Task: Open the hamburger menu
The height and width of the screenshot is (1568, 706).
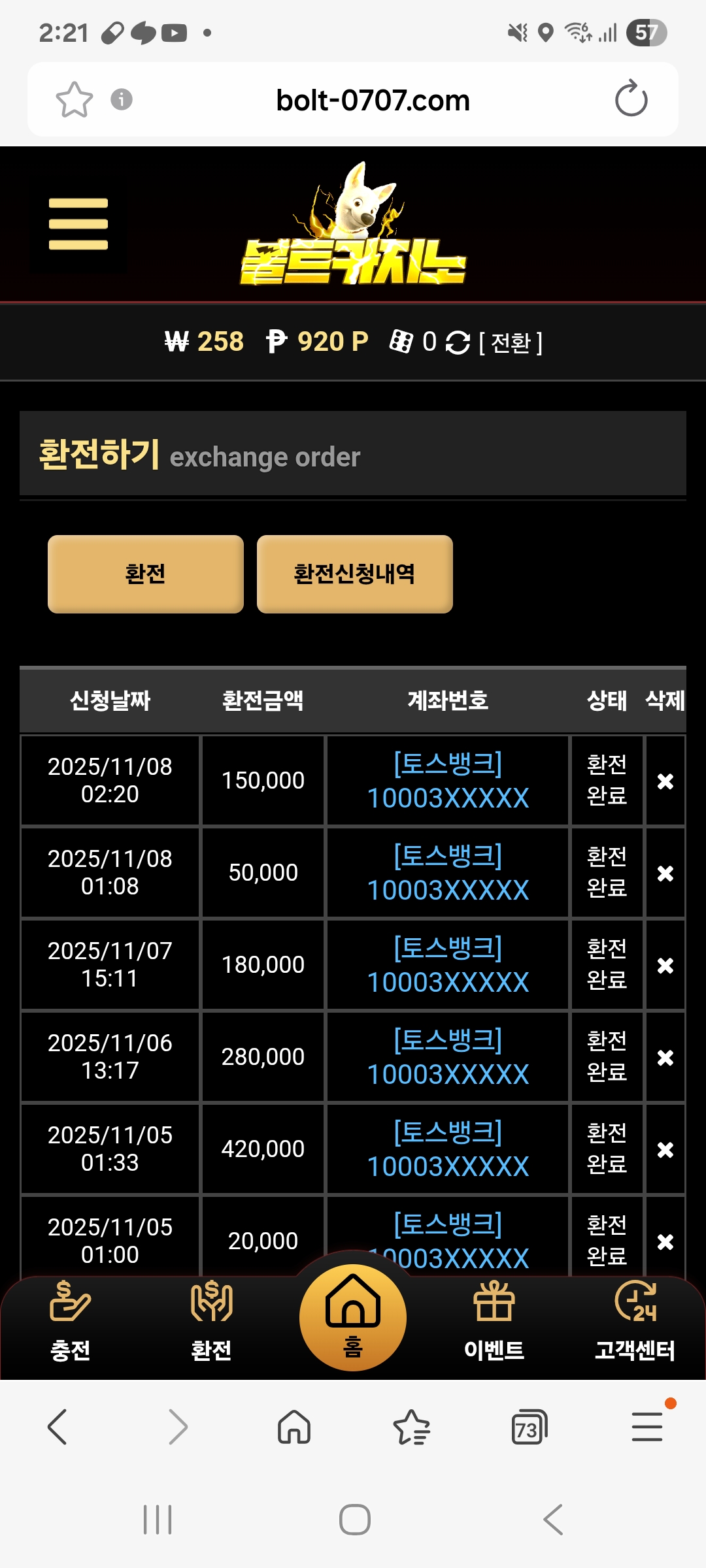Action: point(78,224)
